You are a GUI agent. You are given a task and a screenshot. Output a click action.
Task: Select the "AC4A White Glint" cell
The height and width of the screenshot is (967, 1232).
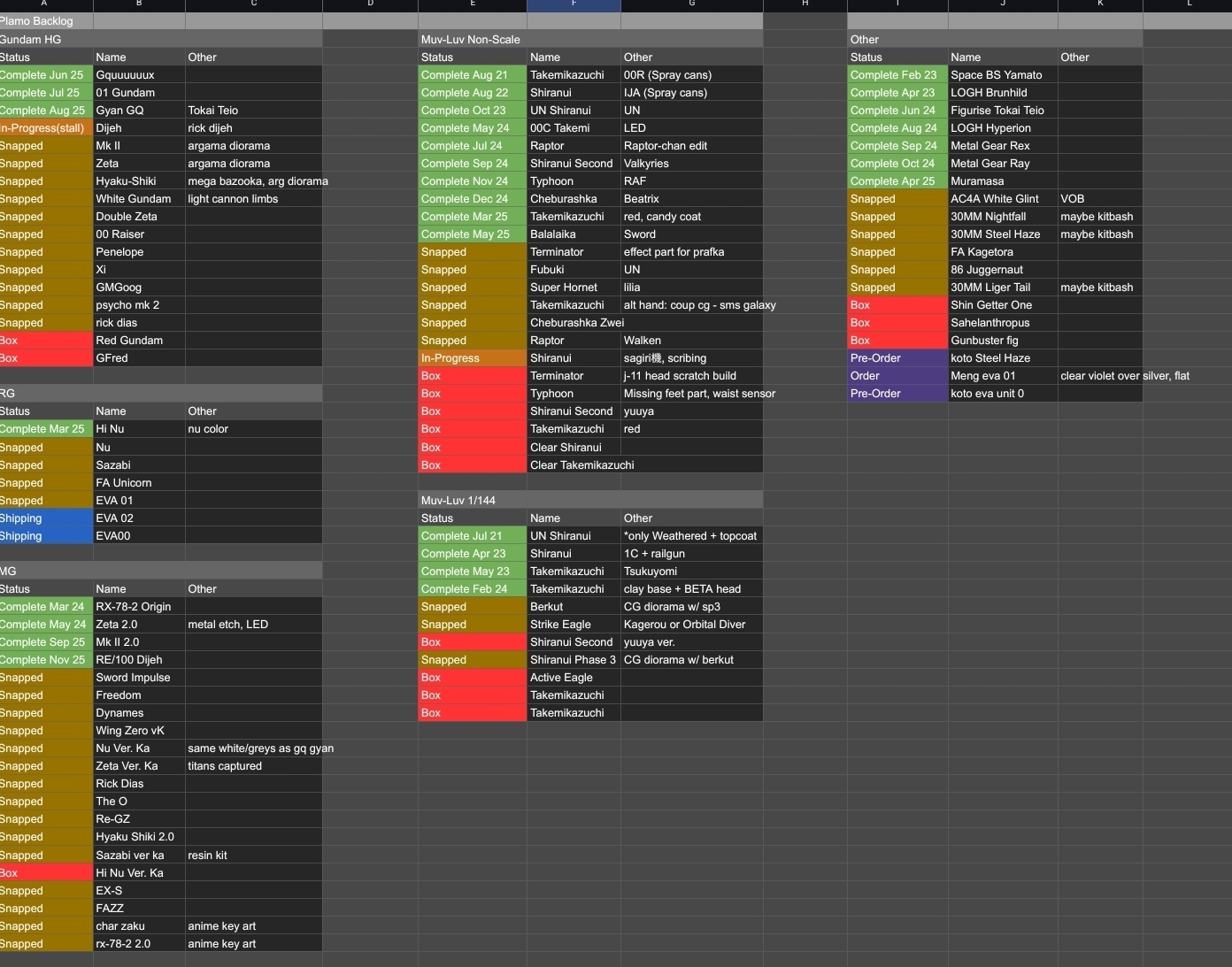pyautogui.click(x=1003, y=199)
